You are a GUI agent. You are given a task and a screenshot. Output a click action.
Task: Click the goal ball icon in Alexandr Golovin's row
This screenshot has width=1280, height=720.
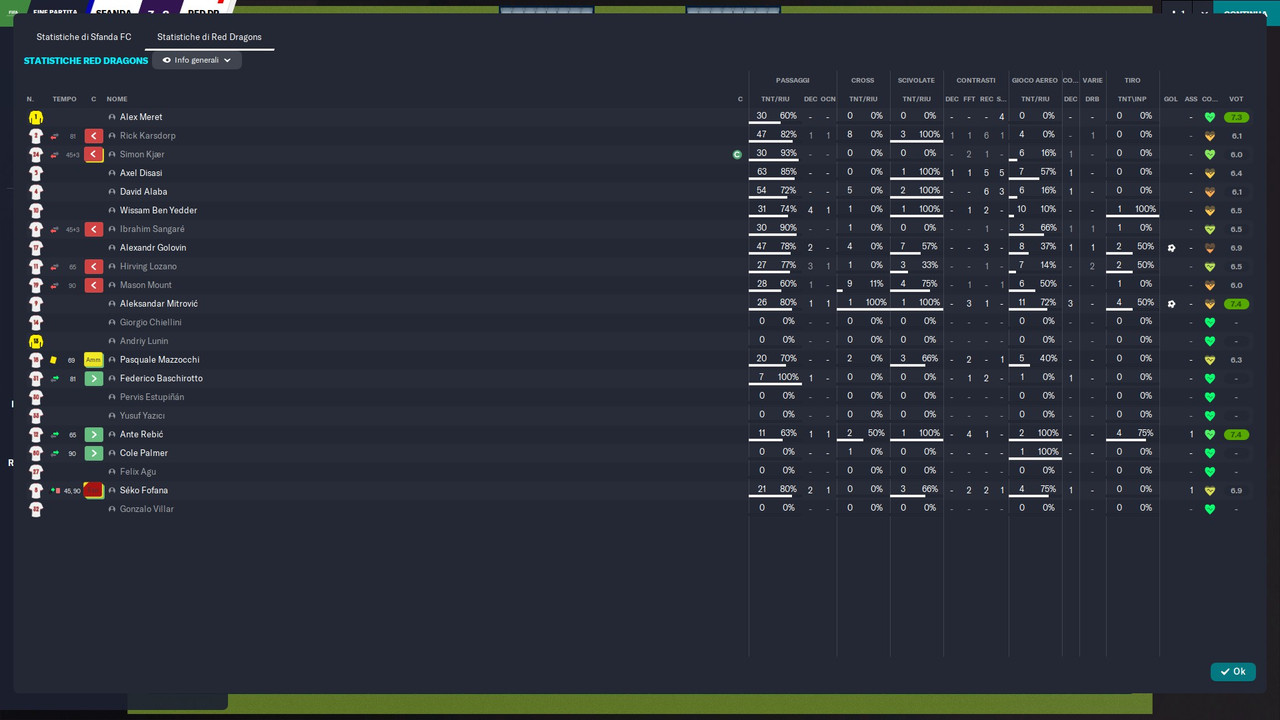(1171, 248)
